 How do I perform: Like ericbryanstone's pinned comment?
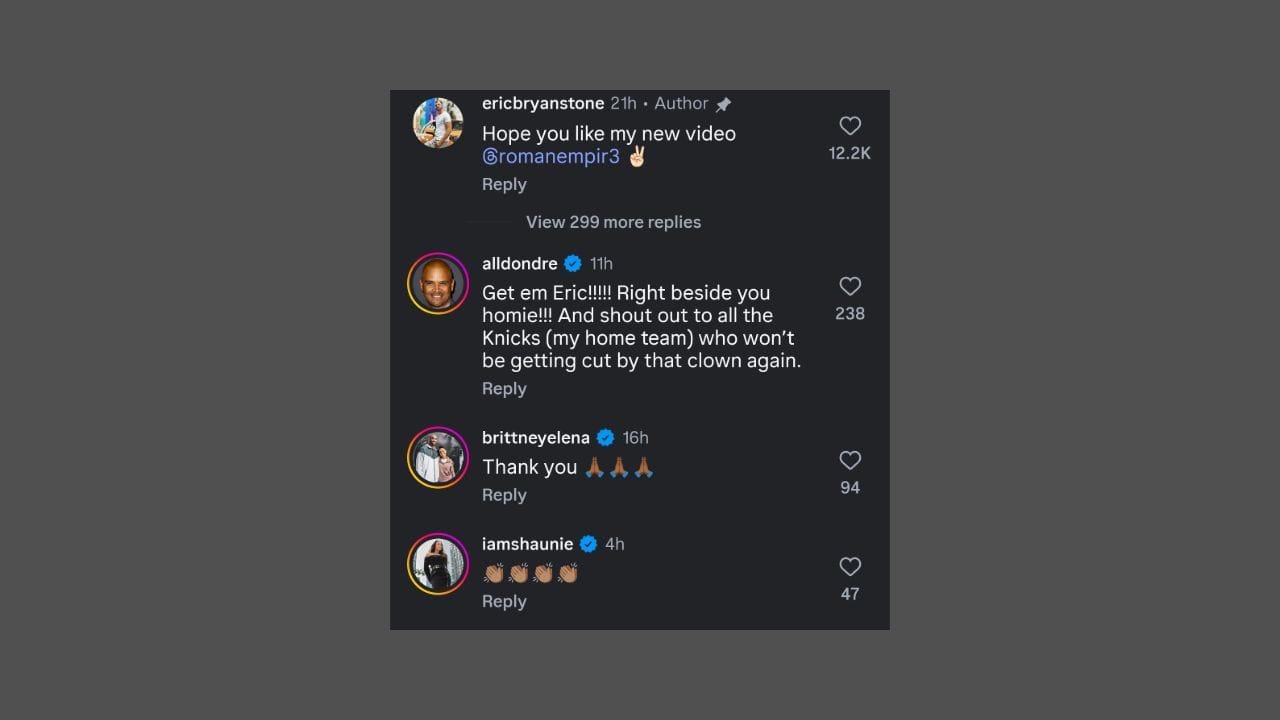(x=850, y=126)
